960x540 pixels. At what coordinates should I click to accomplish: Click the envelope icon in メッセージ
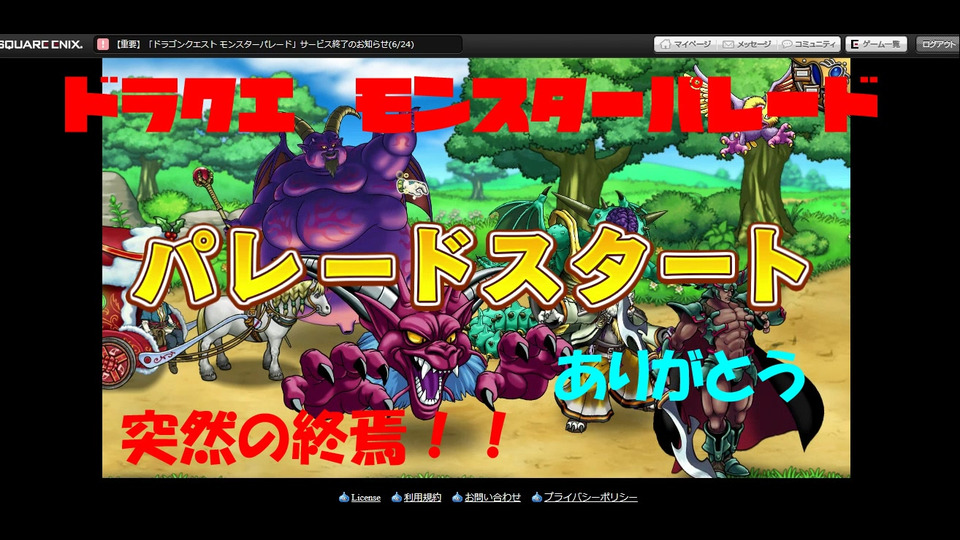tap(728, 44)
